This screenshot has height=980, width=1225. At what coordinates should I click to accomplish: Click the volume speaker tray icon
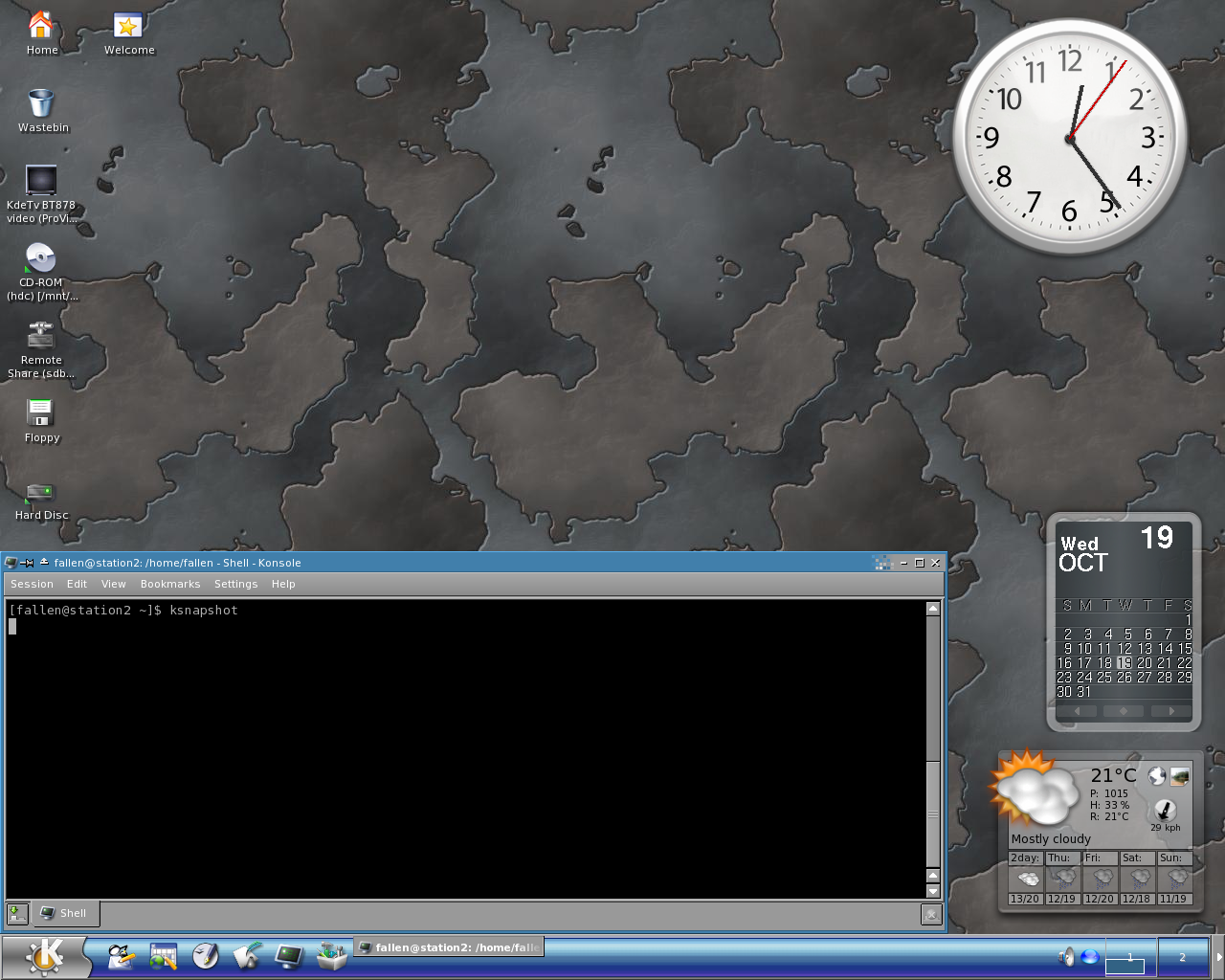1067,956
